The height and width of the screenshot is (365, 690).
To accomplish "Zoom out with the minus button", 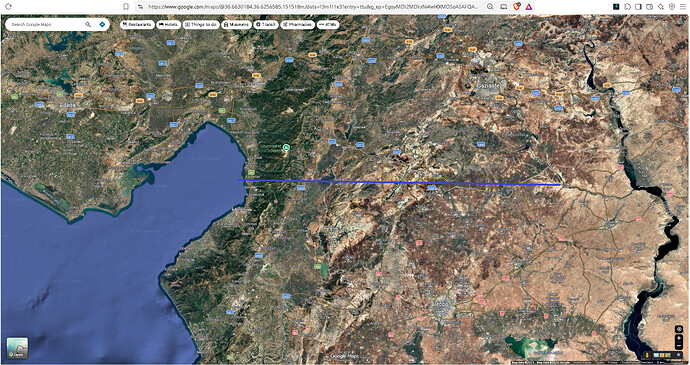I will (x=679, y=346).
